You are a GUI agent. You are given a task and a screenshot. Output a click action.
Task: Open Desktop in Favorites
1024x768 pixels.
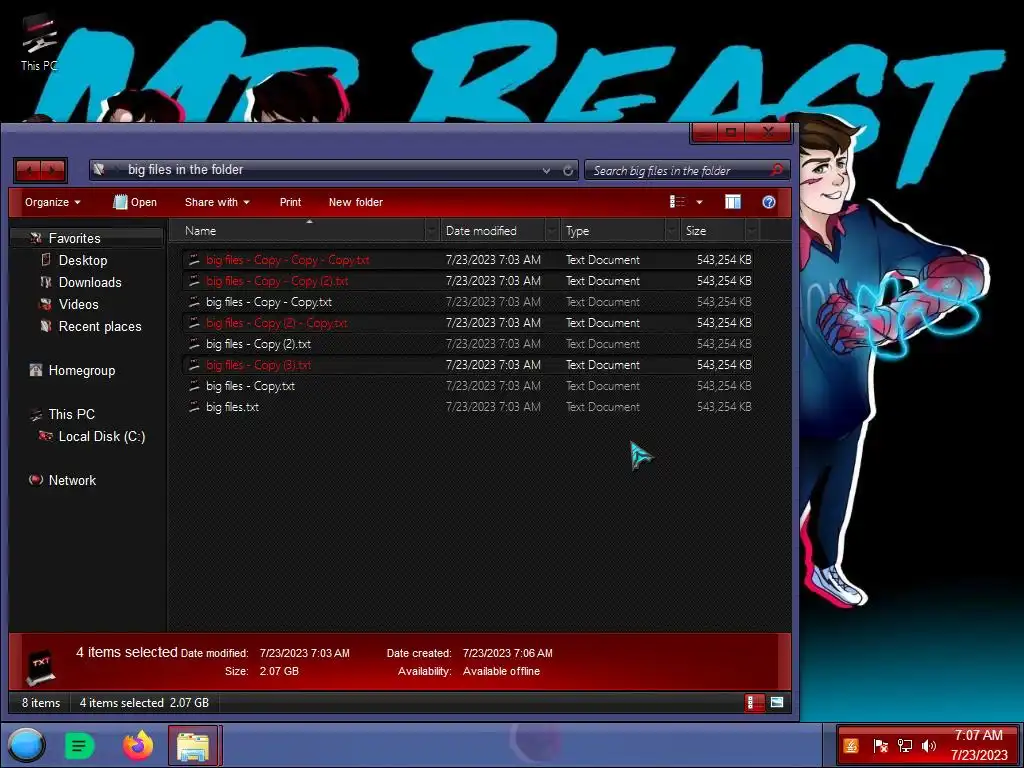coord(83,261)
